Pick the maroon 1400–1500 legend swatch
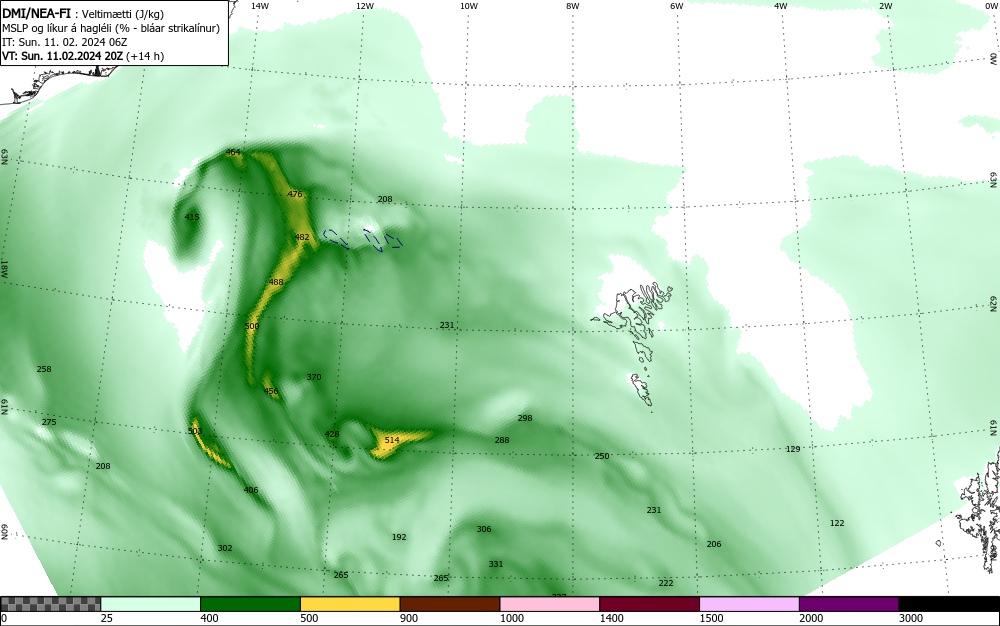This screenshot has width=1000, height=626. (x=649, y=604)
